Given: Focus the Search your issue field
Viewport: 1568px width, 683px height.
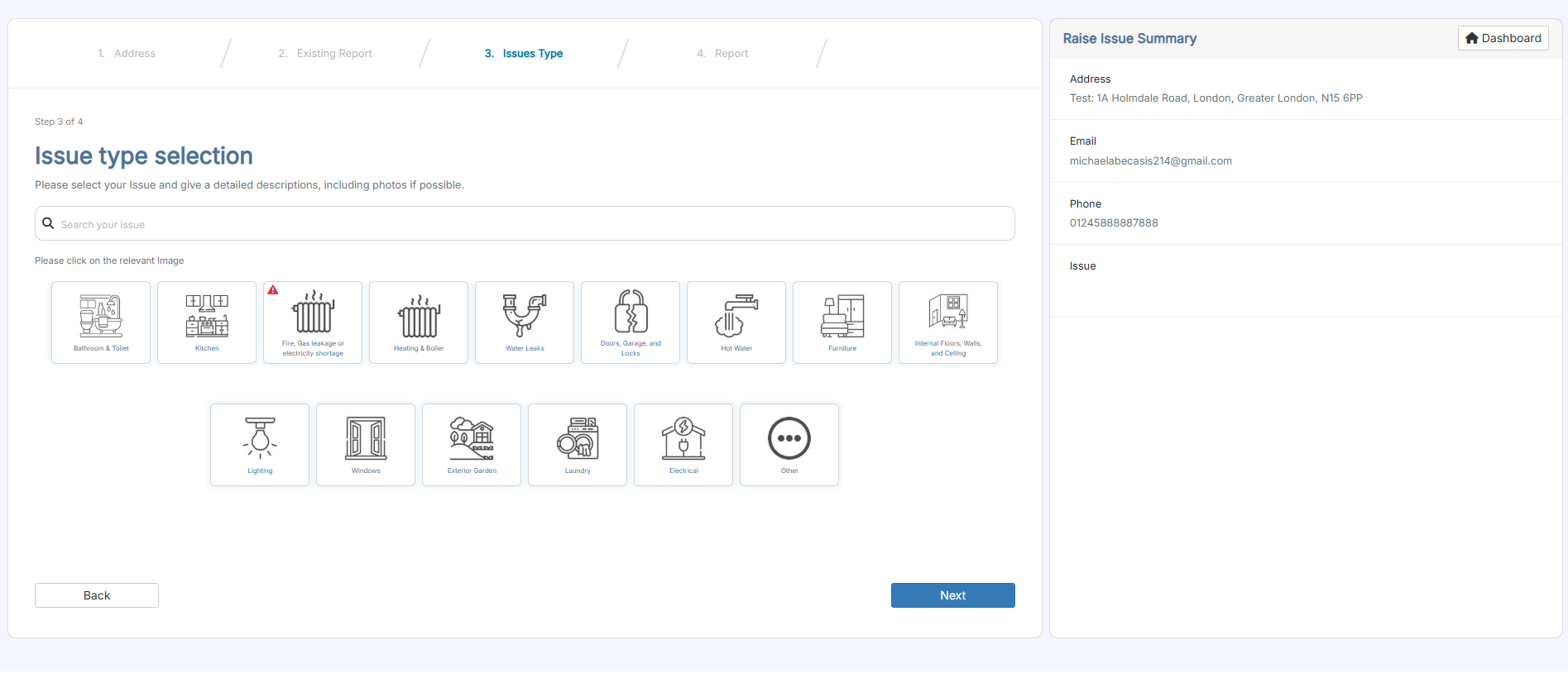Looking at the screenshot, I should pyautogui.click(x=530, y=224).
